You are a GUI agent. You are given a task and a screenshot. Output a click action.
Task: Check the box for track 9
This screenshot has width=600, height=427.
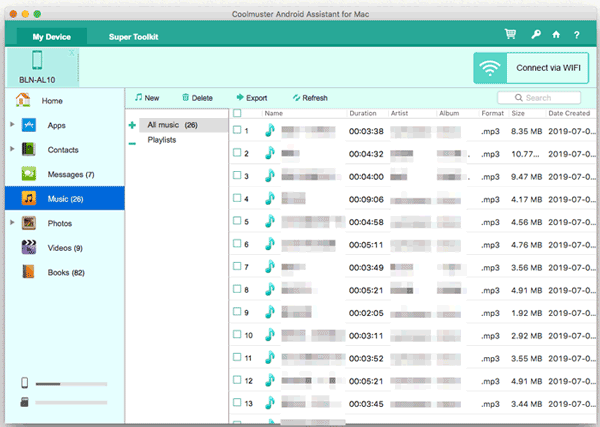pos(237,311)
